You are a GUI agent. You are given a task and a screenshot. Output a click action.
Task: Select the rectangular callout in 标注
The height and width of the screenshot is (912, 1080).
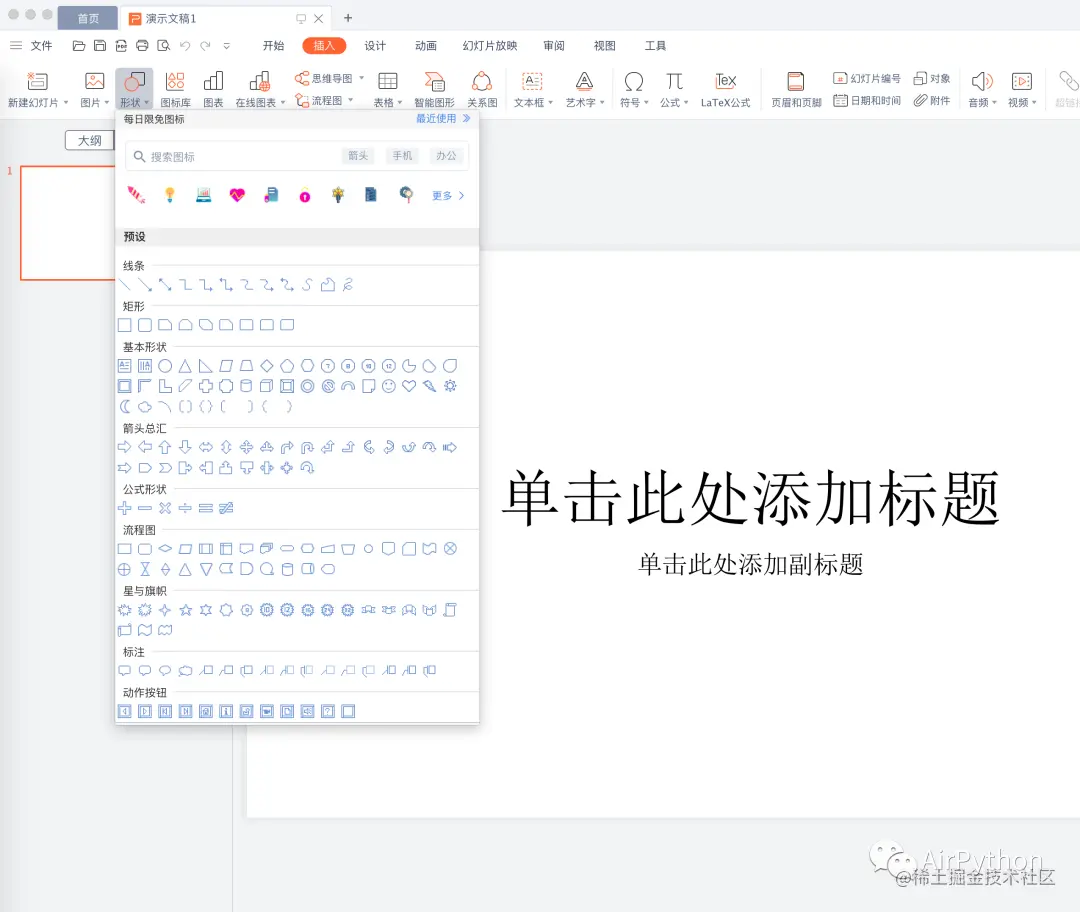pos(125,670)
